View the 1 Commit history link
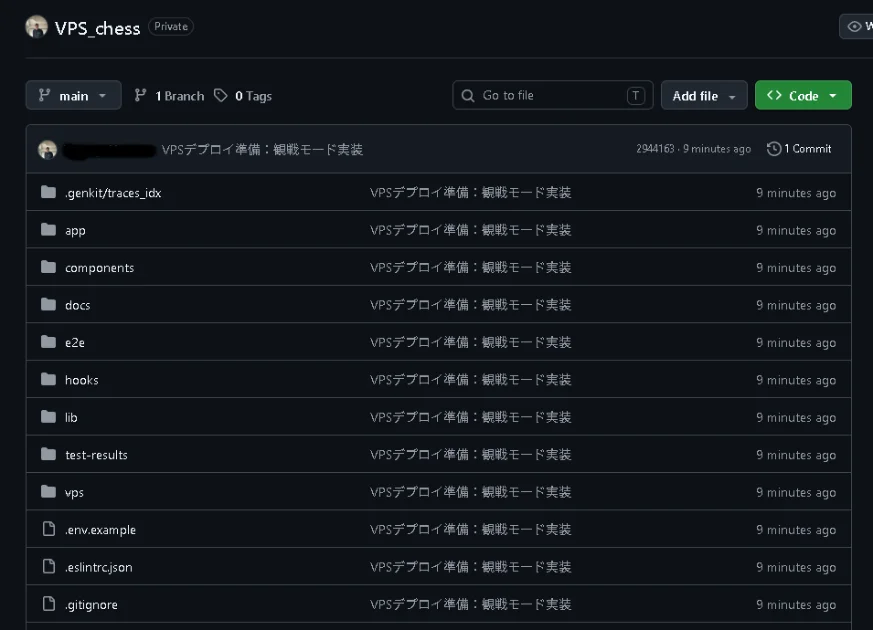873x630 pixels. tap(799, 149)
